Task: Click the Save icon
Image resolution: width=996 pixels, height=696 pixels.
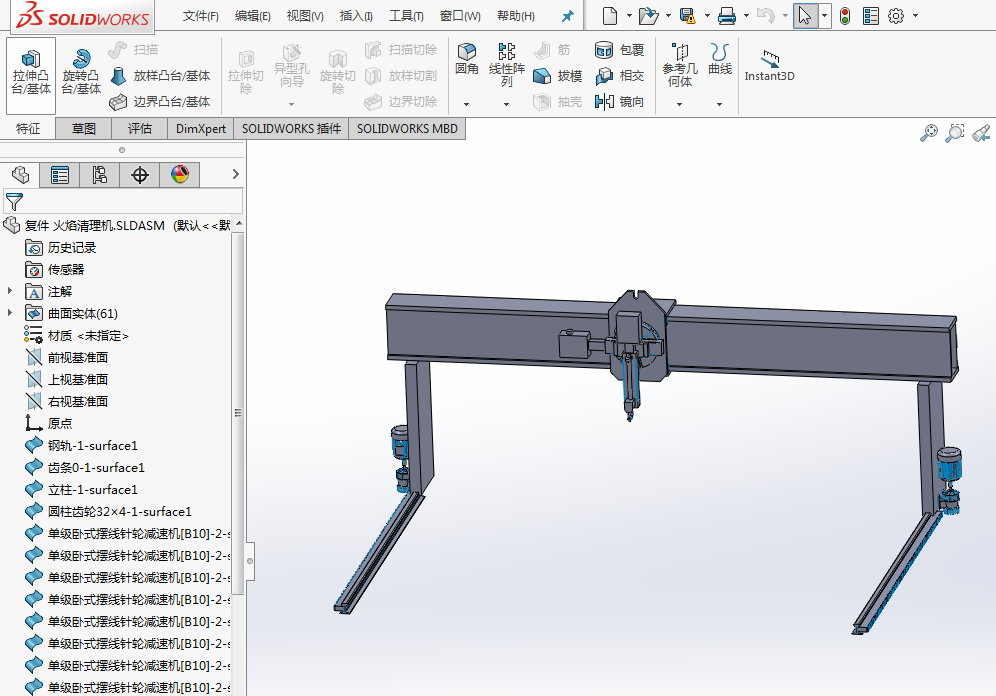Action: (x=687, y=16)
